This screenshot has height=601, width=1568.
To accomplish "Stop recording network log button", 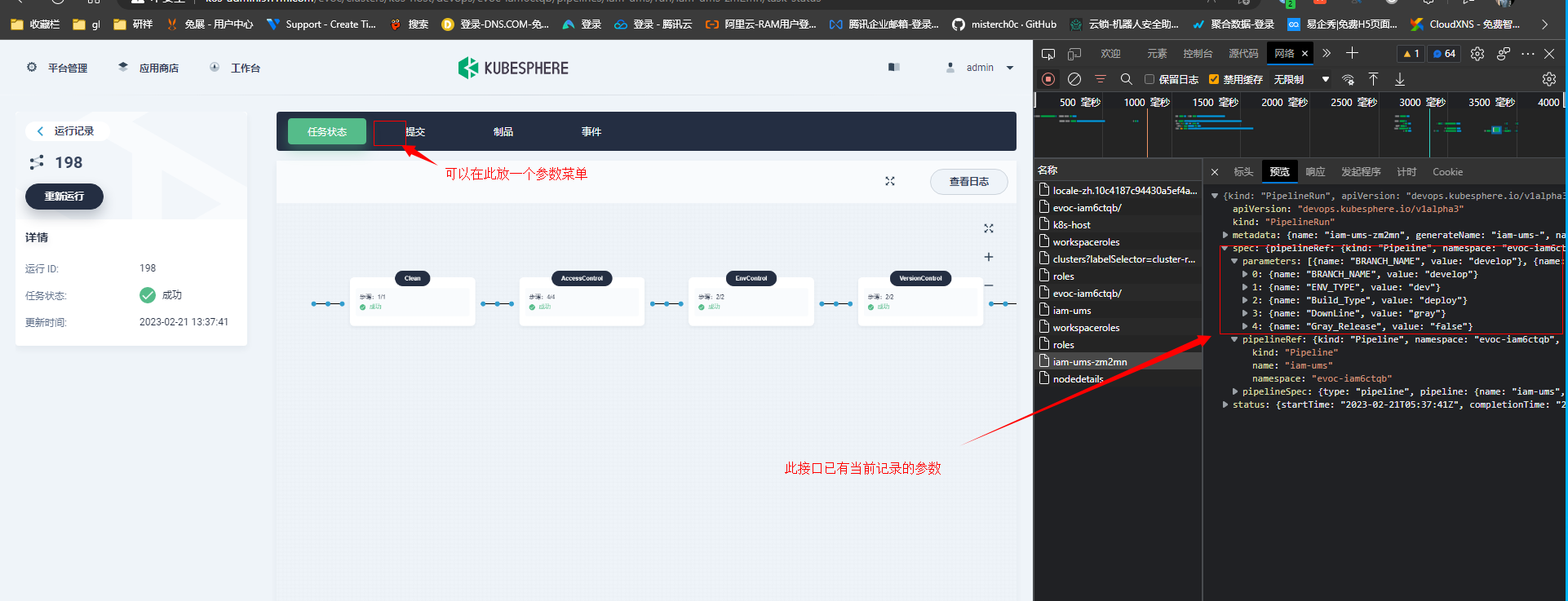I will click(x=1048, y=79).
